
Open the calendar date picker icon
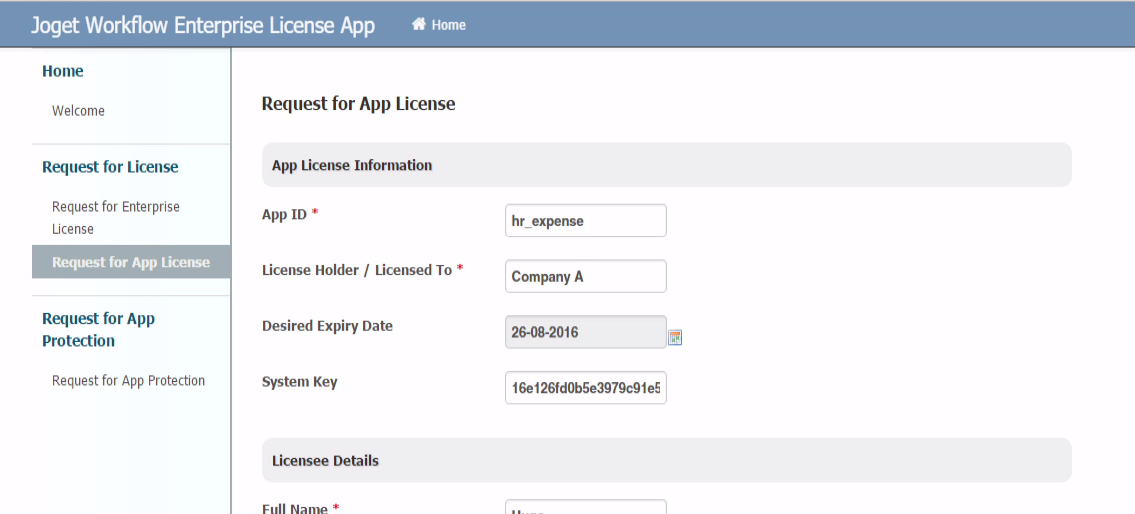click(x=675, y=337)
